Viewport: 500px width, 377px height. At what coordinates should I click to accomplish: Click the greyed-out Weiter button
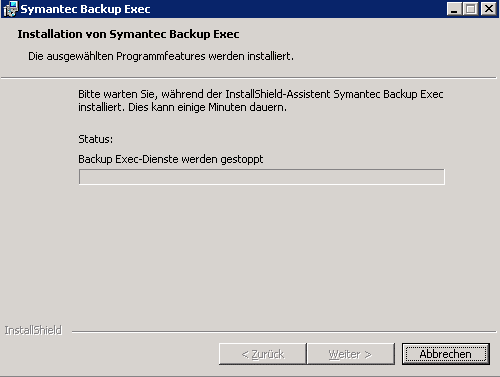351,354
